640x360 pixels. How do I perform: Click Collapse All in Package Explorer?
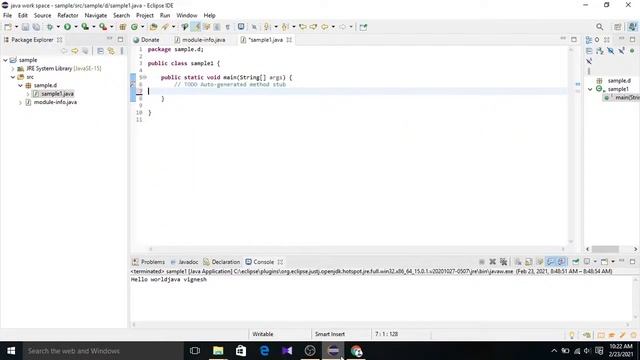[100, 51]
